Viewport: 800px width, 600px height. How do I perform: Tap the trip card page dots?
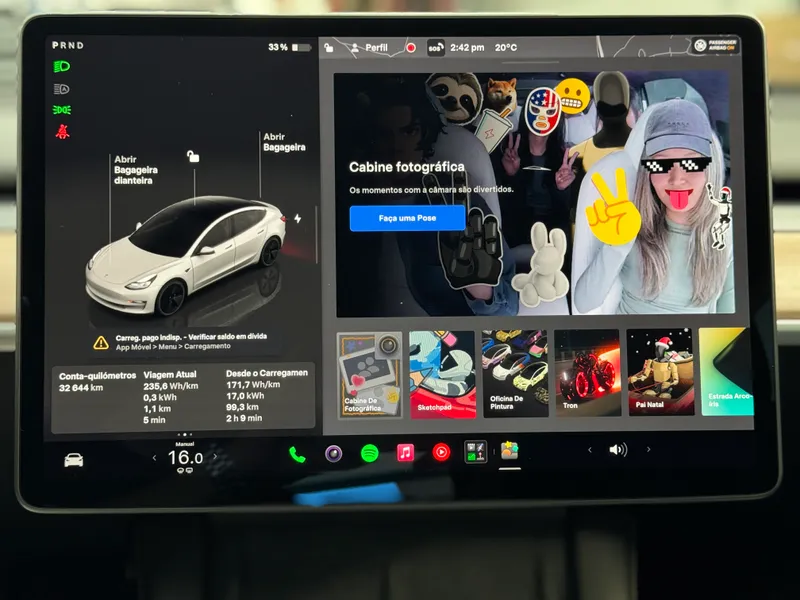185,435
